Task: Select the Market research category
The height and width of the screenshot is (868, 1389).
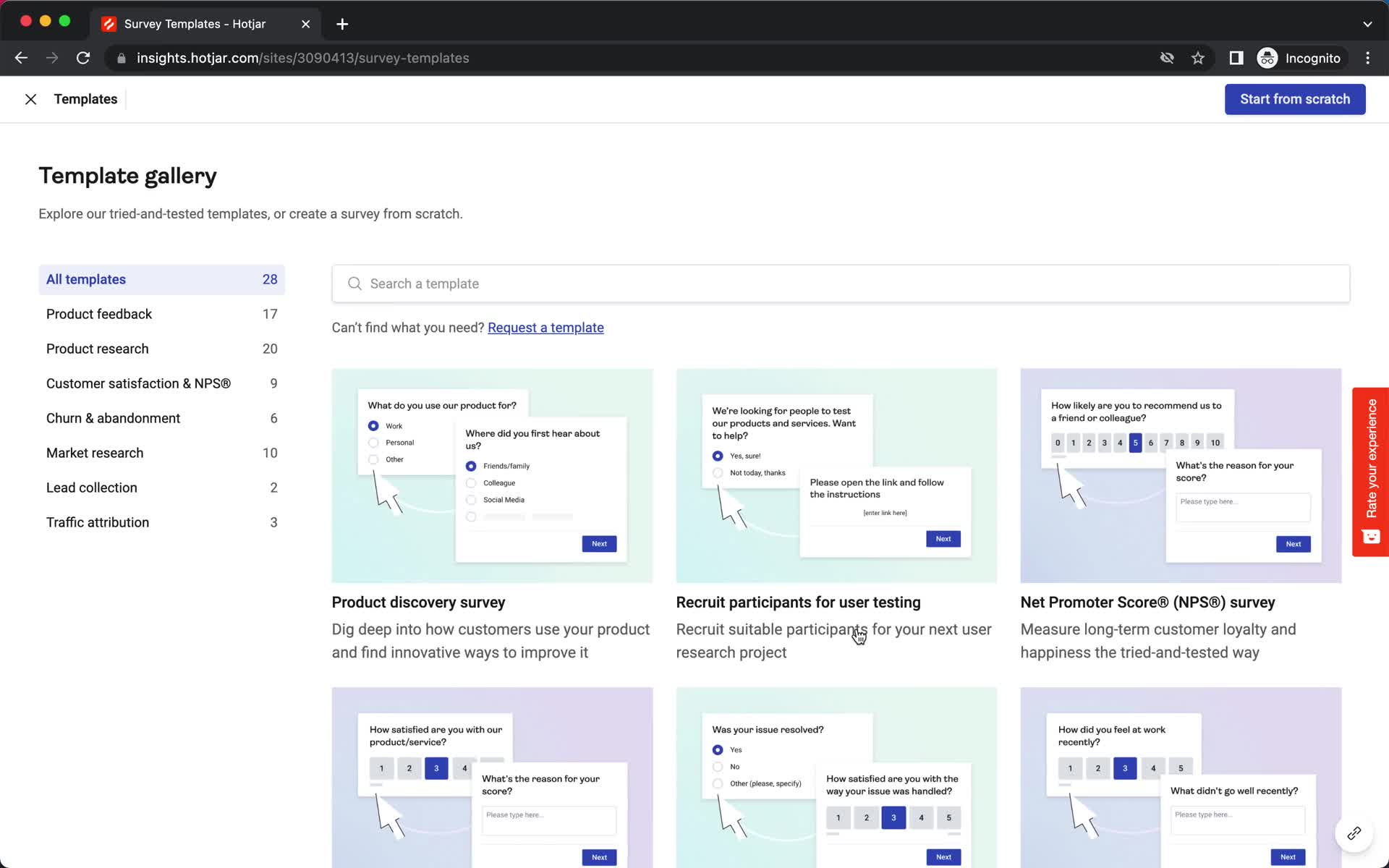Action: pyautogui.click(x=95, y=452)
